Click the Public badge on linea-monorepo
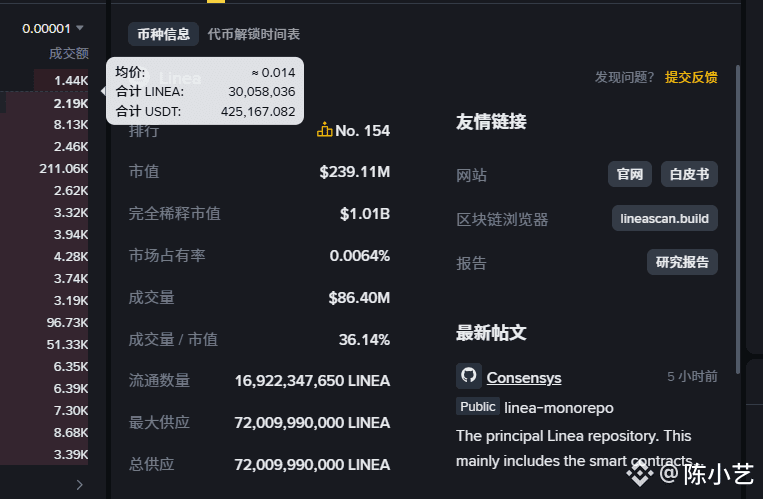Viewport: 763px width, 499px height. [x=478, y=407]
